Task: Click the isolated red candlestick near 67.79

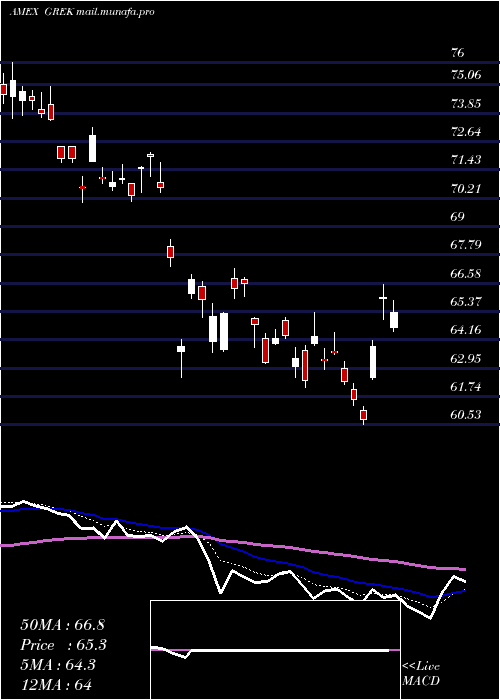Action: pyautogui.click(x=170, y=252)
